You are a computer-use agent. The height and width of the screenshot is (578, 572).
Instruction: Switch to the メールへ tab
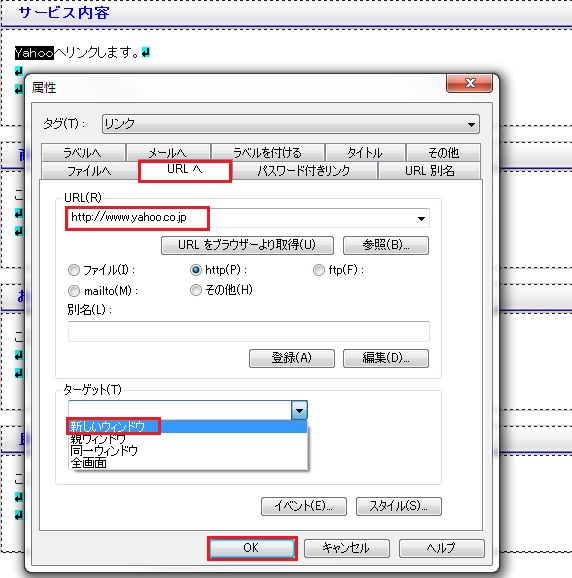[168, 152]
